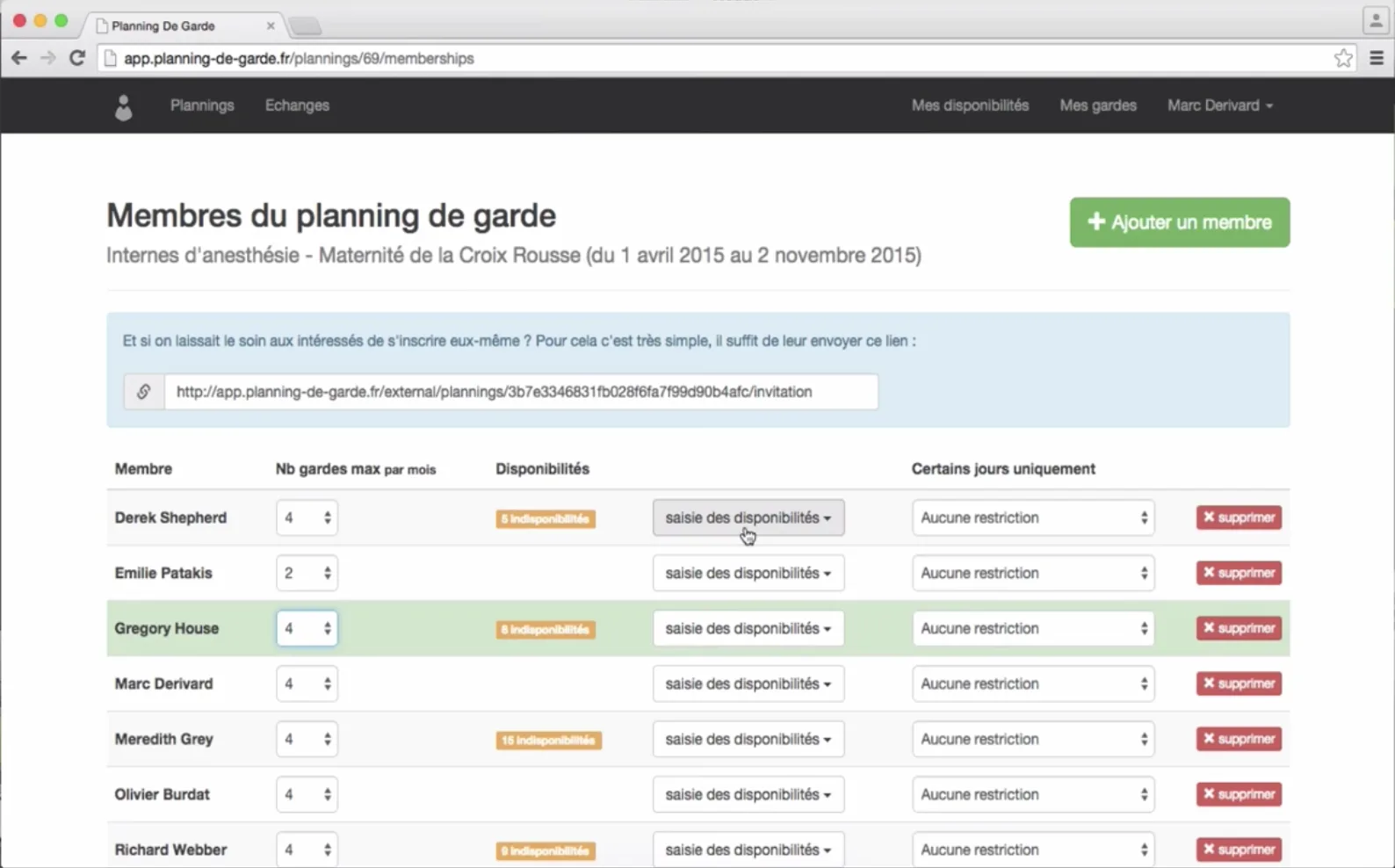Go to Mes disponibilités
Image resolution: width=1395 pixels, height=868 pixels.
970,105
